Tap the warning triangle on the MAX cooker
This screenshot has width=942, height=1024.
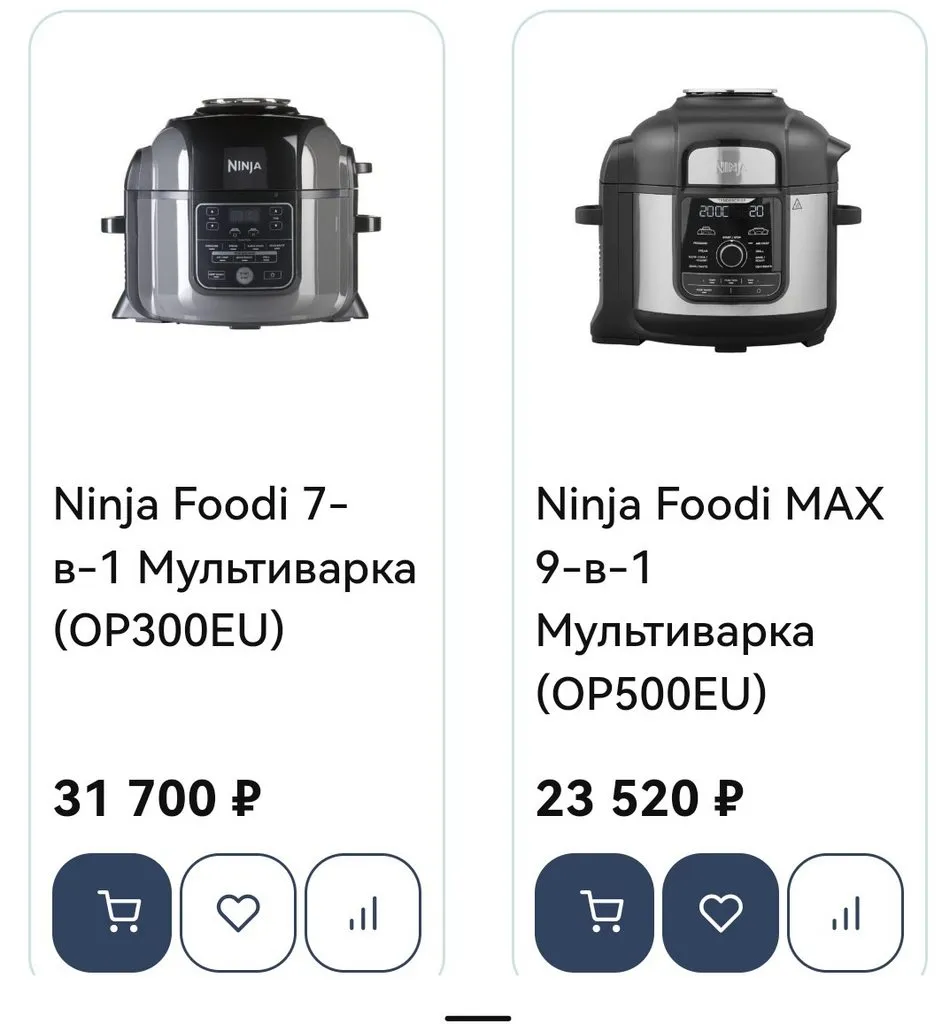click(797, 205)
